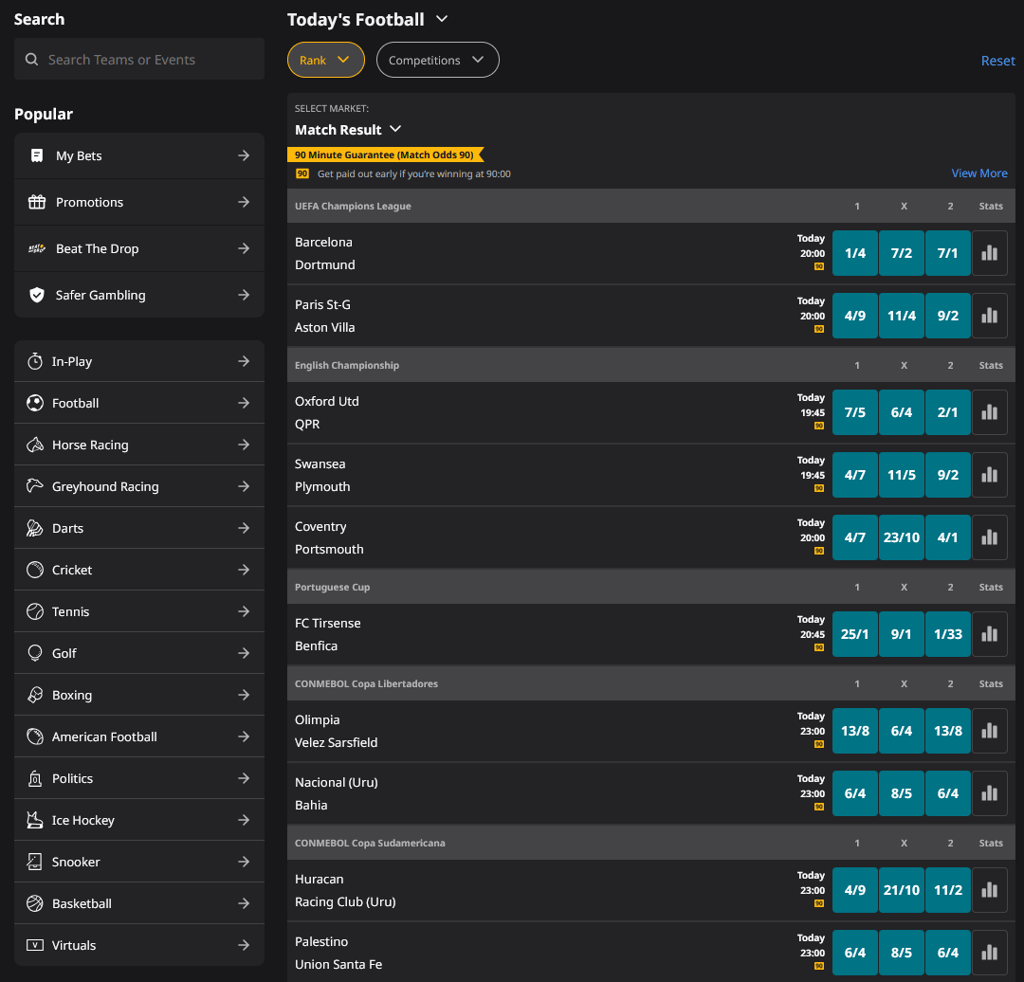The image size is (1024, 982).
Task: Select Oxford Utd win odds 7/5
Action: (855, 413)
